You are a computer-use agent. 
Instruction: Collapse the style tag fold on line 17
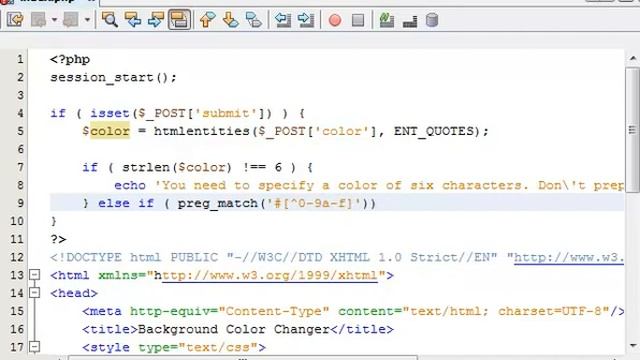pos(35,347)
